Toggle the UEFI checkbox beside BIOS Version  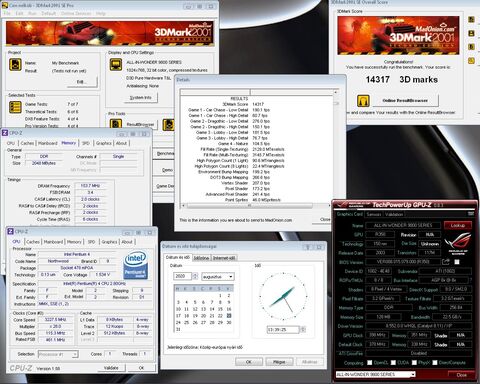(x=457, y=262)
